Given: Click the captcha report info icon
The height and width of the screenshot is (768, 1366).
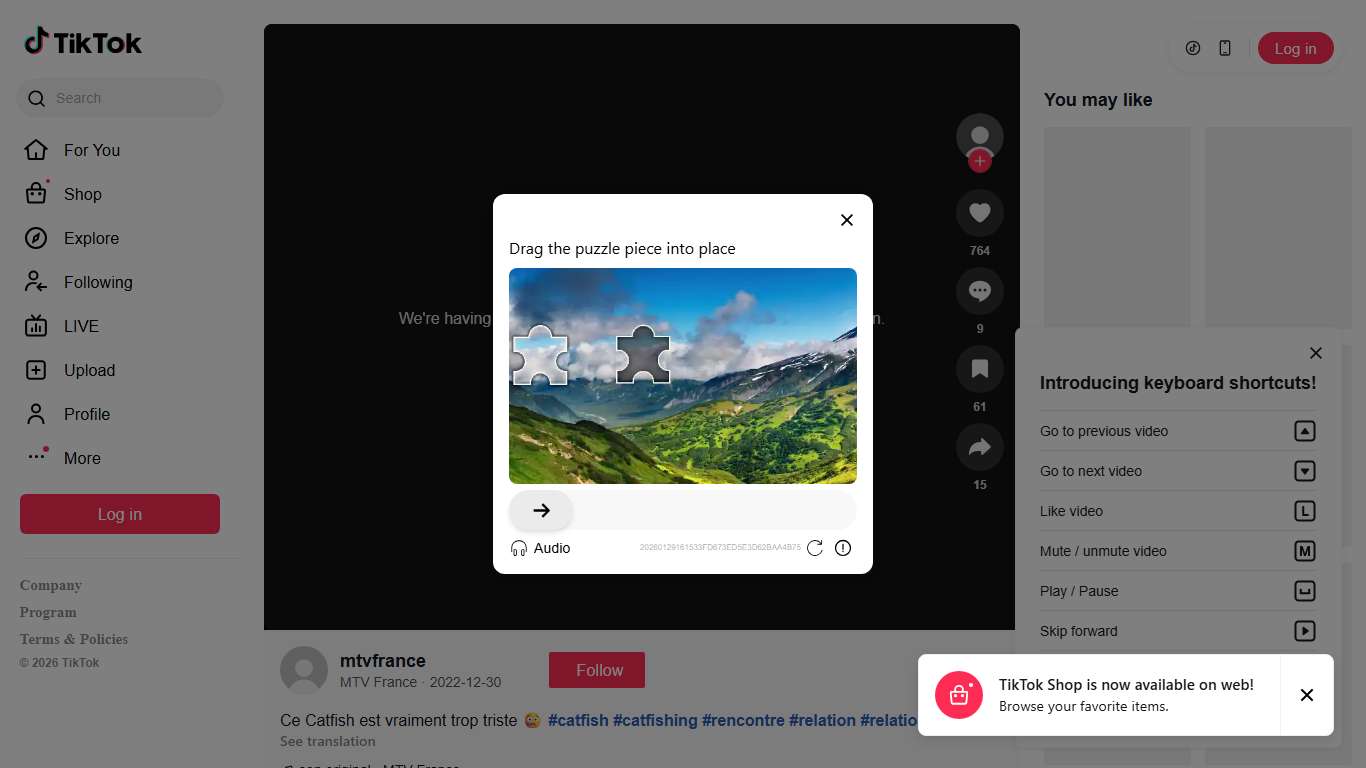Looking at the screenshot, I should click(x=843, y=548).
